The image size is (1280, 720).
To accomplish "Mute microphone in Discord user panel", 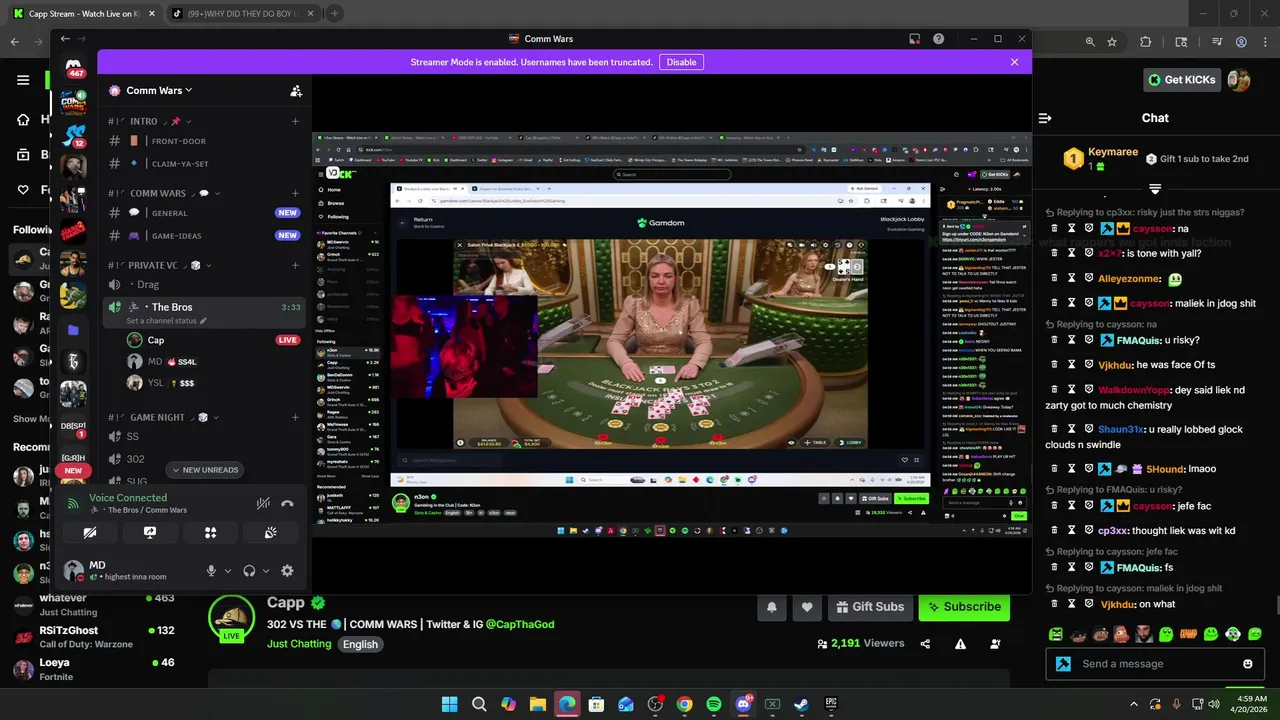I will [x=211, y=571].
